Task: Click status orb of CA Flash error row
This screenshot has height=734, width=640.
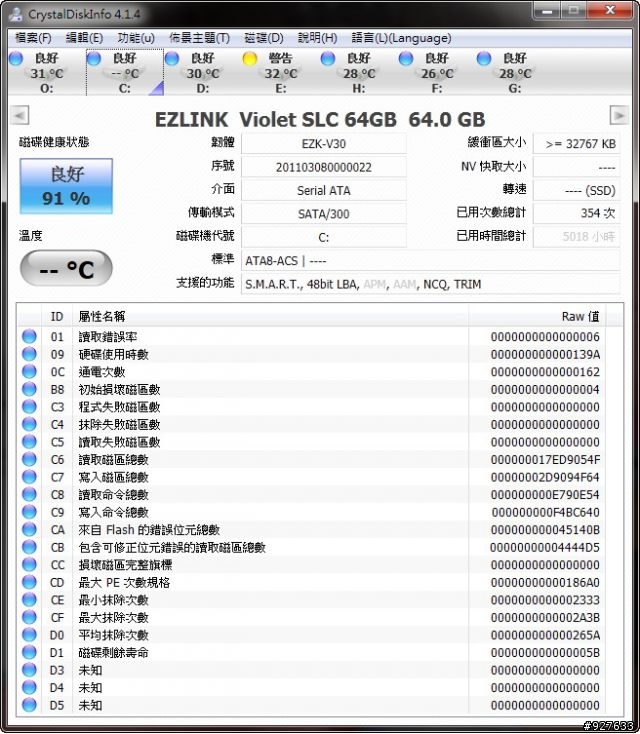Action: pos(29,529)
